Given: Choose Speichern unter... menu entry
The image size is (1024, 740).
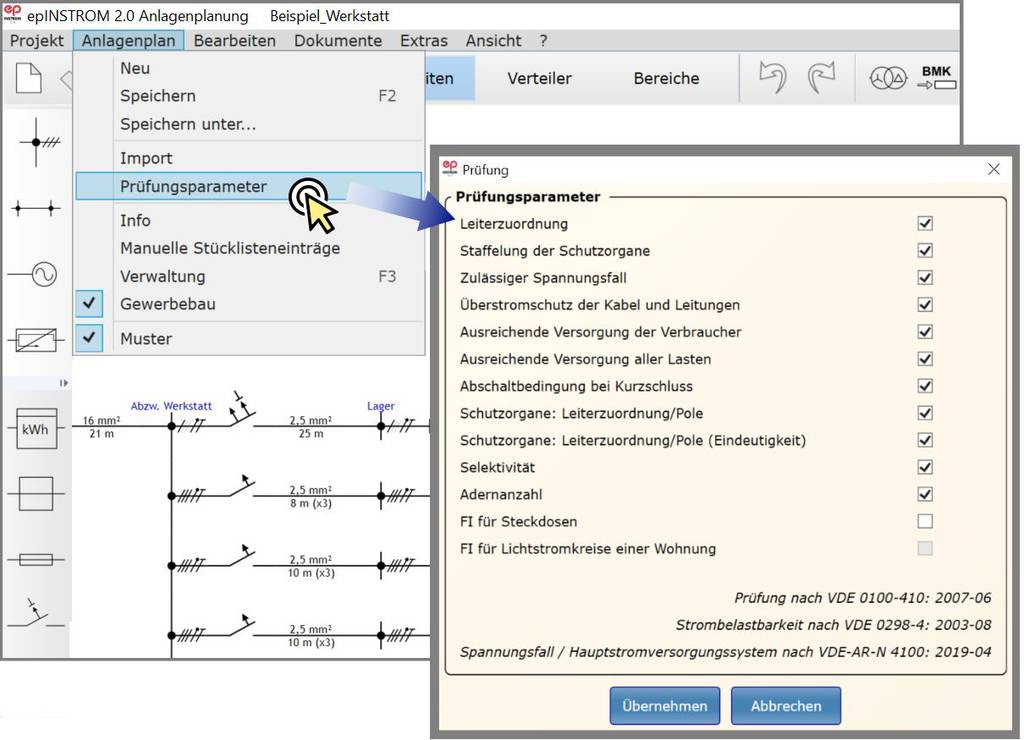Looking at the screenshot, I should click(249, 124).
